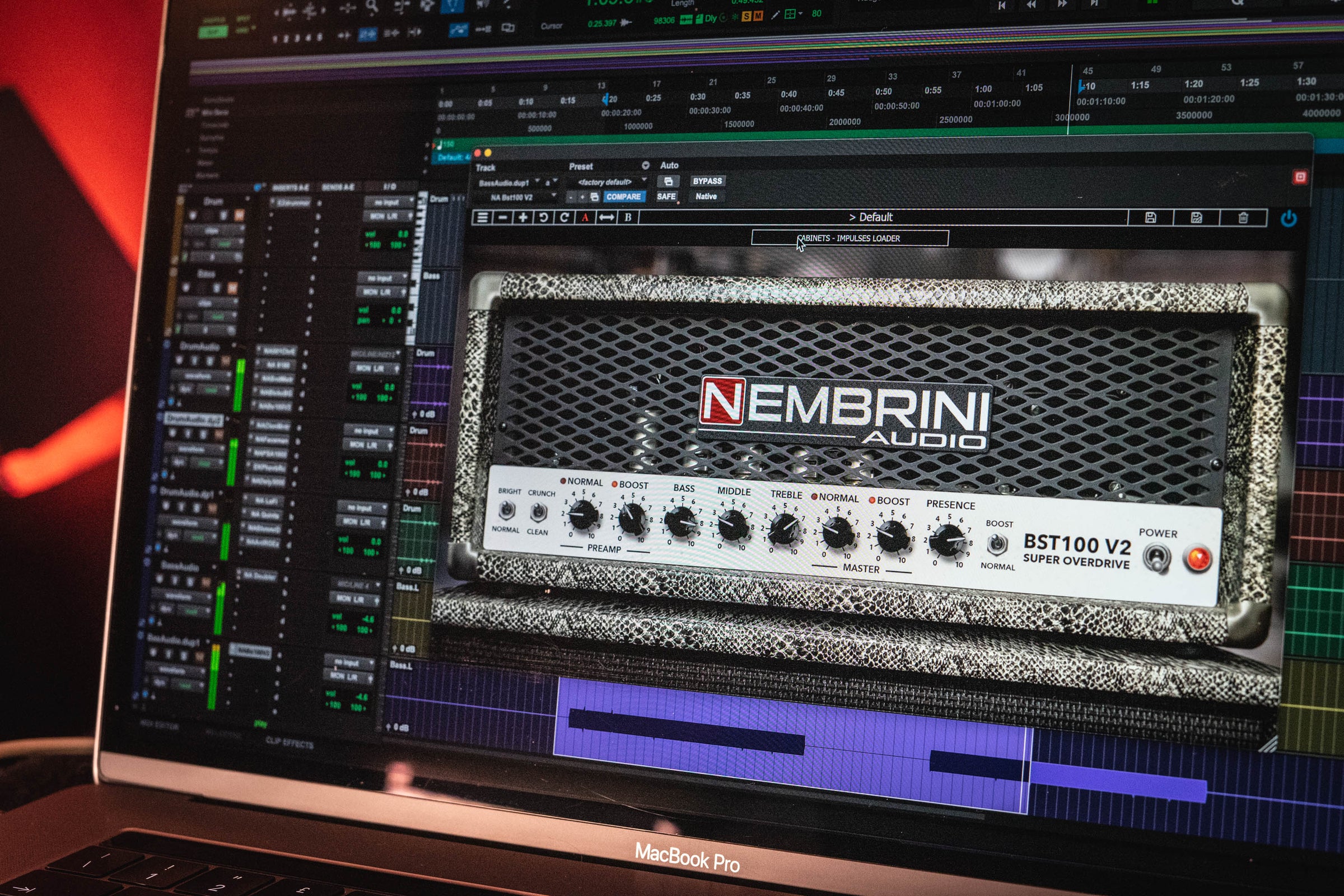The image size is (1344, 896).
Task: Toggle the BRIGHT/NORMAL switch on amp
Action: click(x=506, y=510)
